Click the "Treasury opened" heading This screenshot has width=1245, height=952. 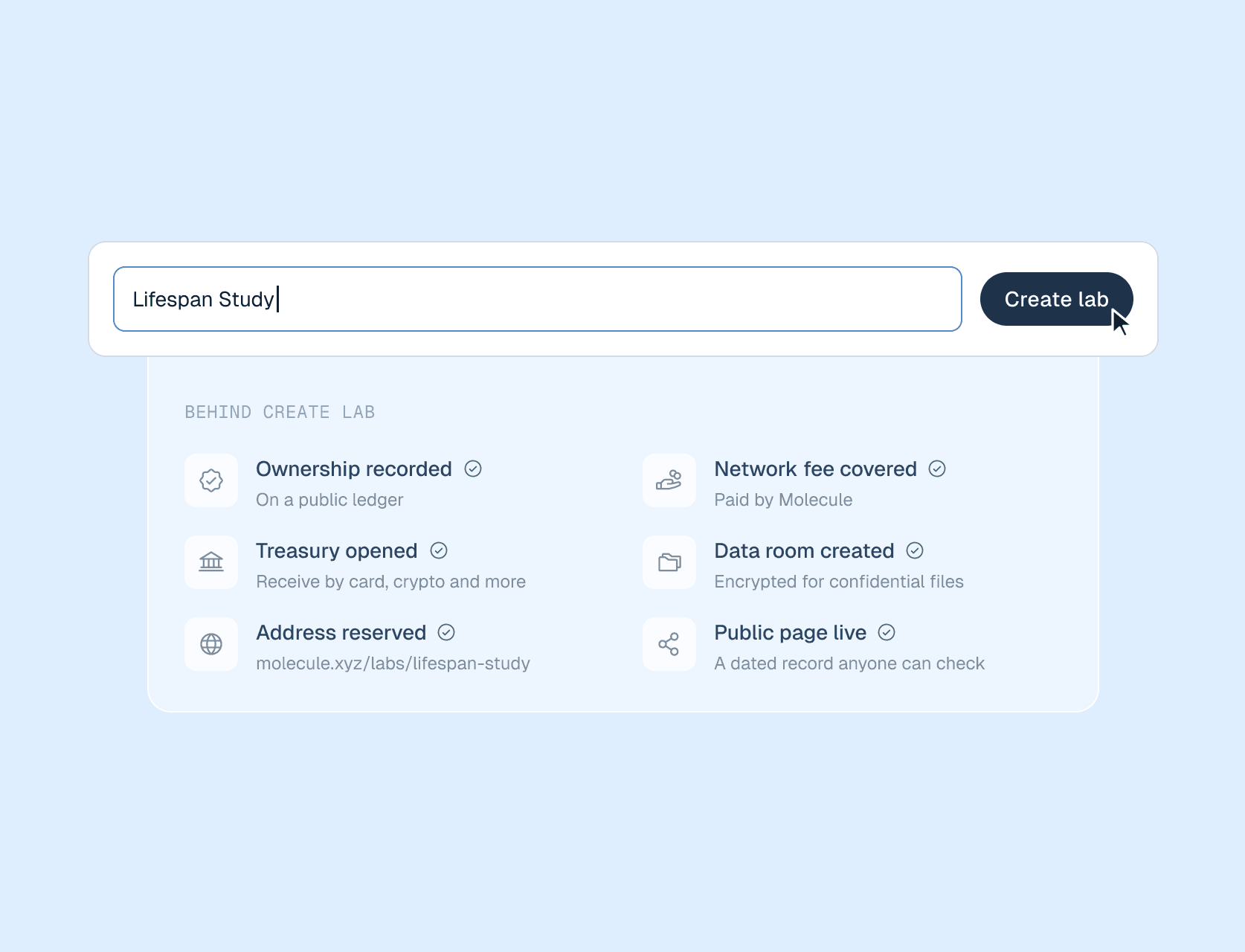point(336,550)
